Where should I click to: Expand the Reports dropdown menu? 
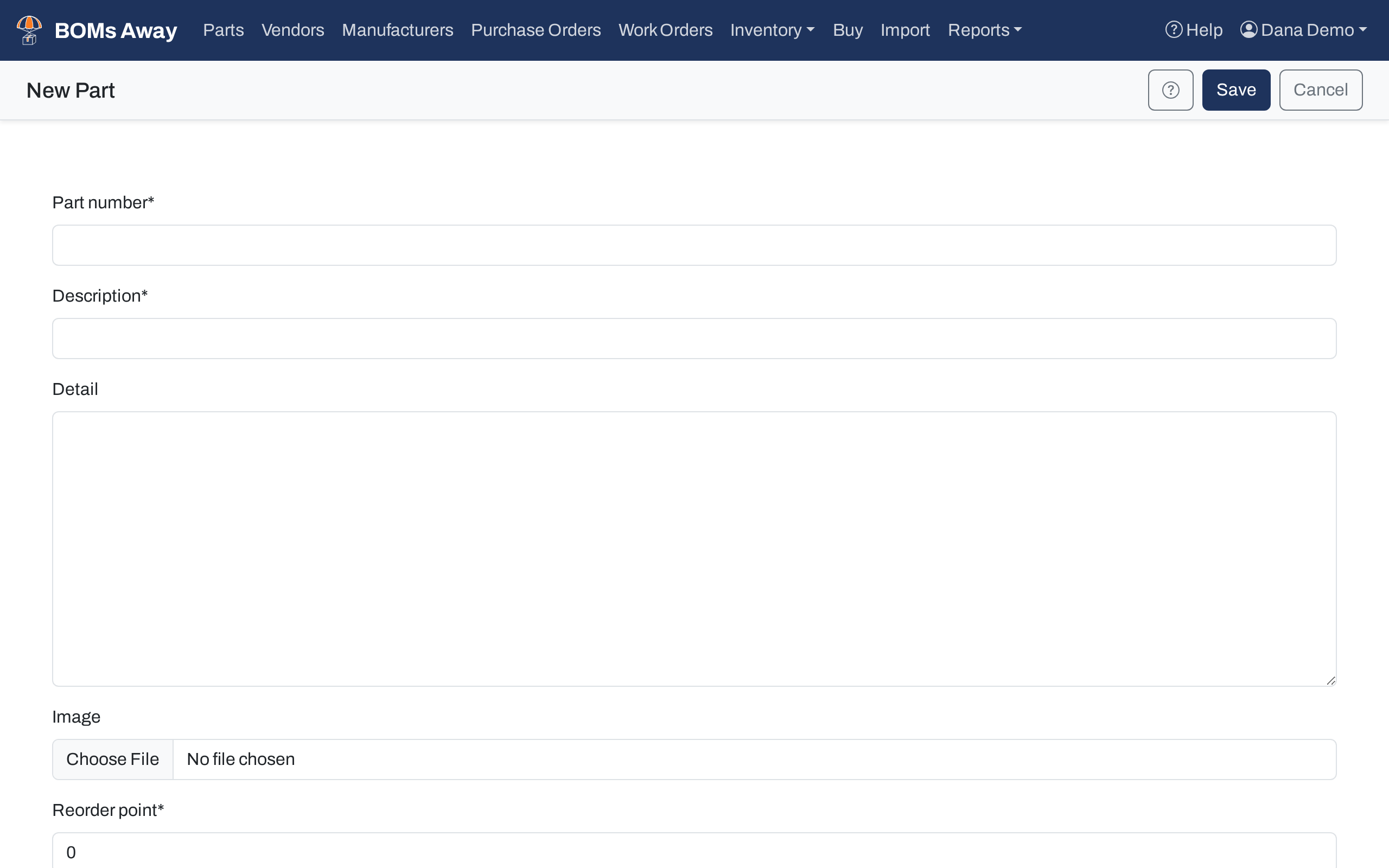[984, 30]
